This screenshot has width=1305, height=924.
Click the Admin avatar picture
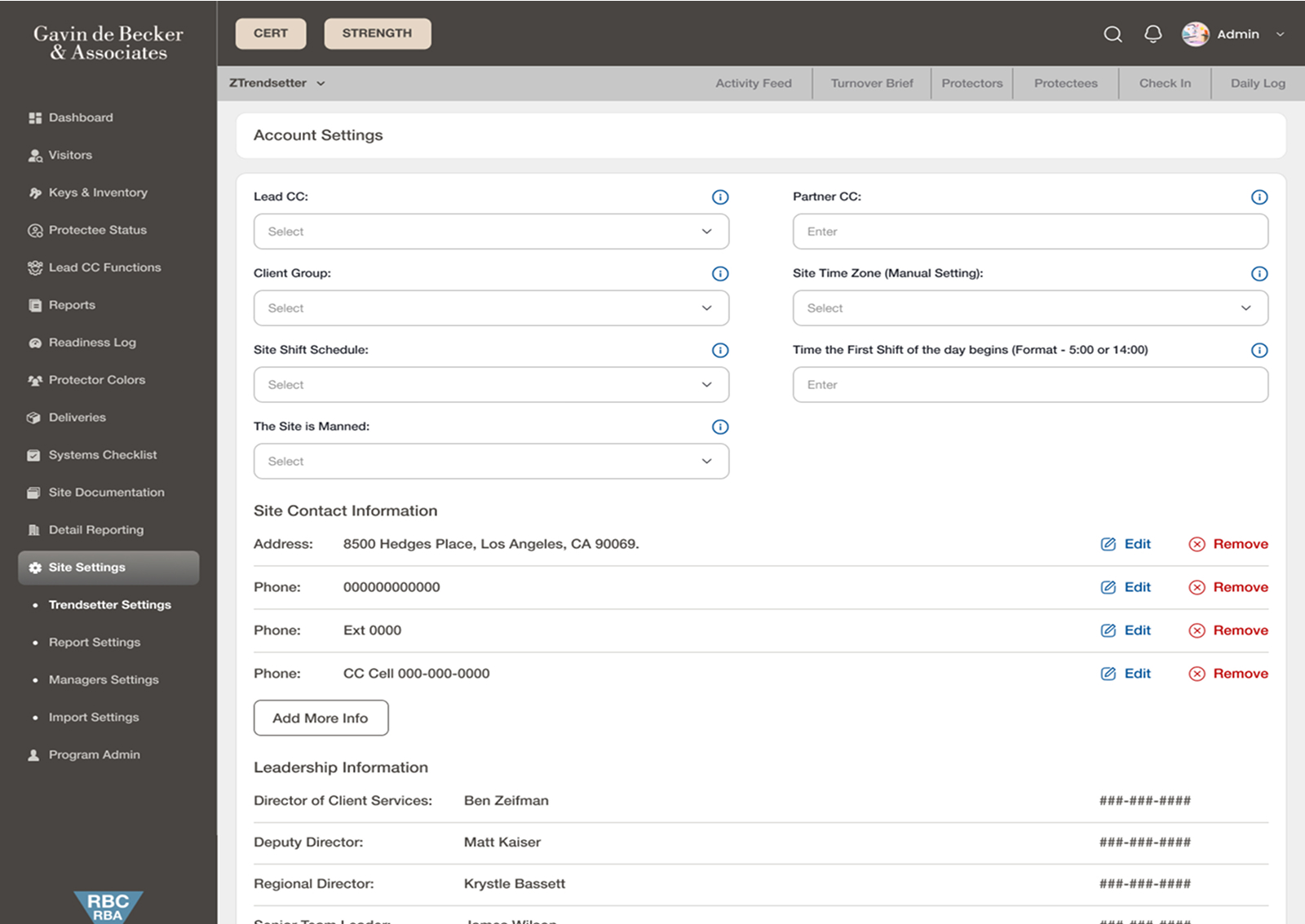pyautogui.click(x=1195, y=34)
